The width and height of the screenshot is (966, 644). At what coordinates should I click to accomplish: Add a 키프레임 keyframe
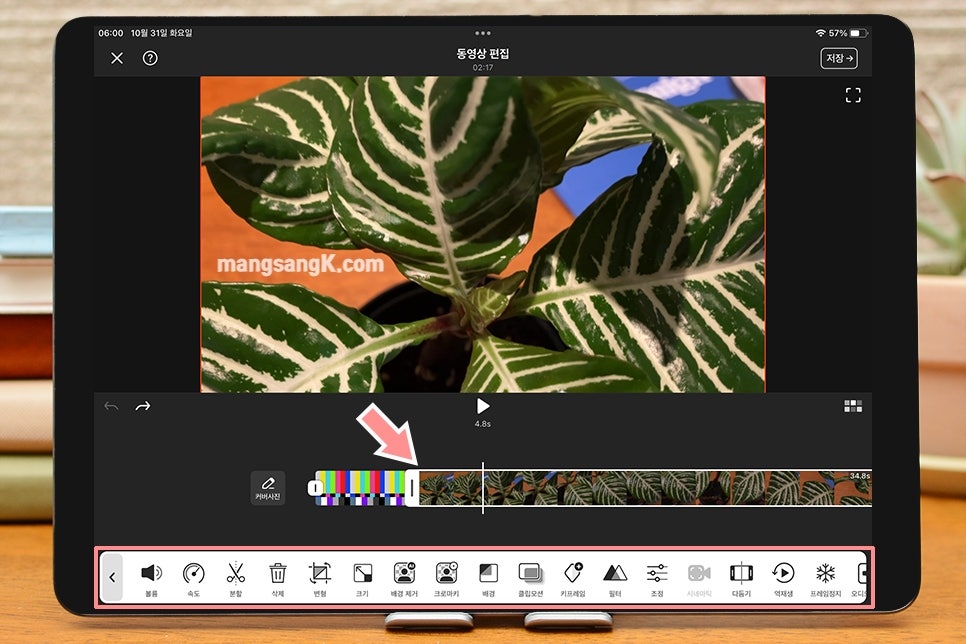click(573, 579)
